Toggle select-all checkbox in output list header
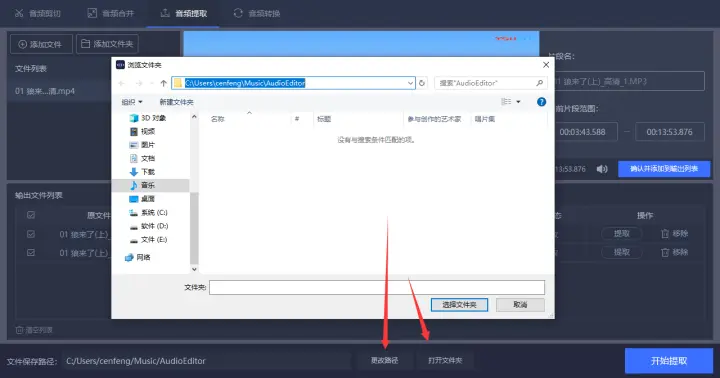This screenshot has width=720, height=378. point(31,215)
